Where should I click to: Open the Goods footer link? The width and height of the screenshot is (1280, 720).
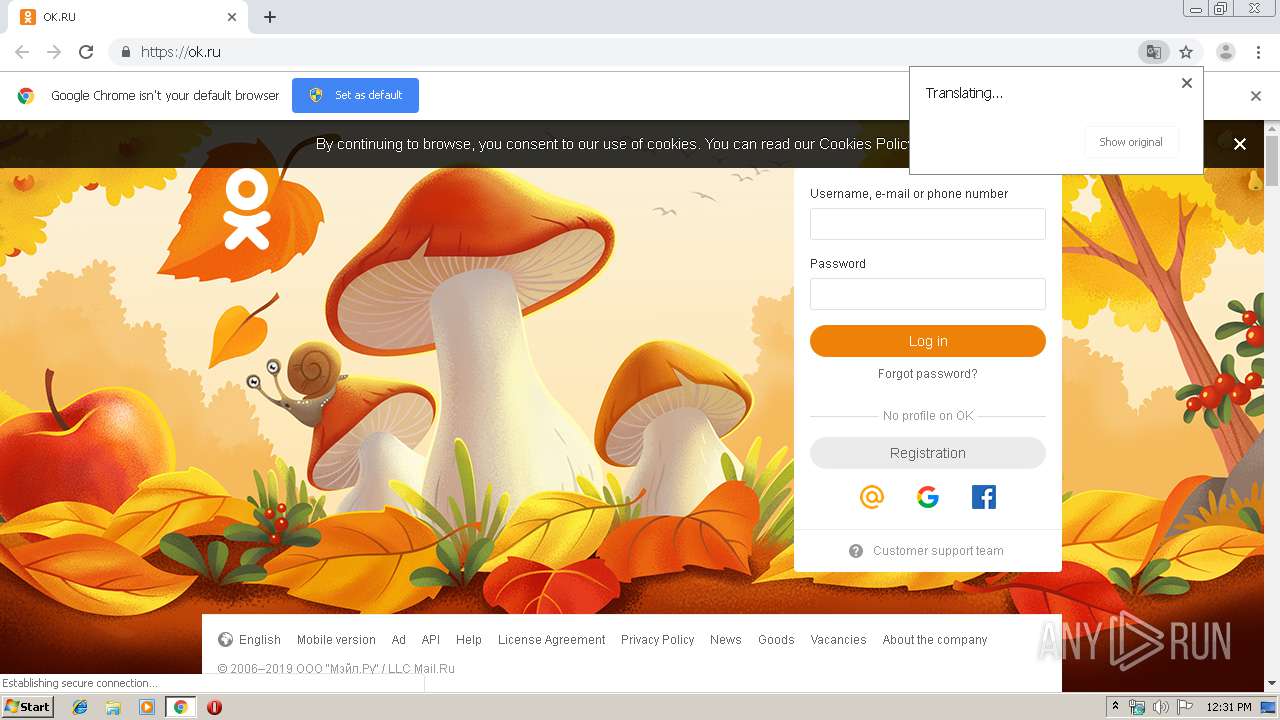776,640
